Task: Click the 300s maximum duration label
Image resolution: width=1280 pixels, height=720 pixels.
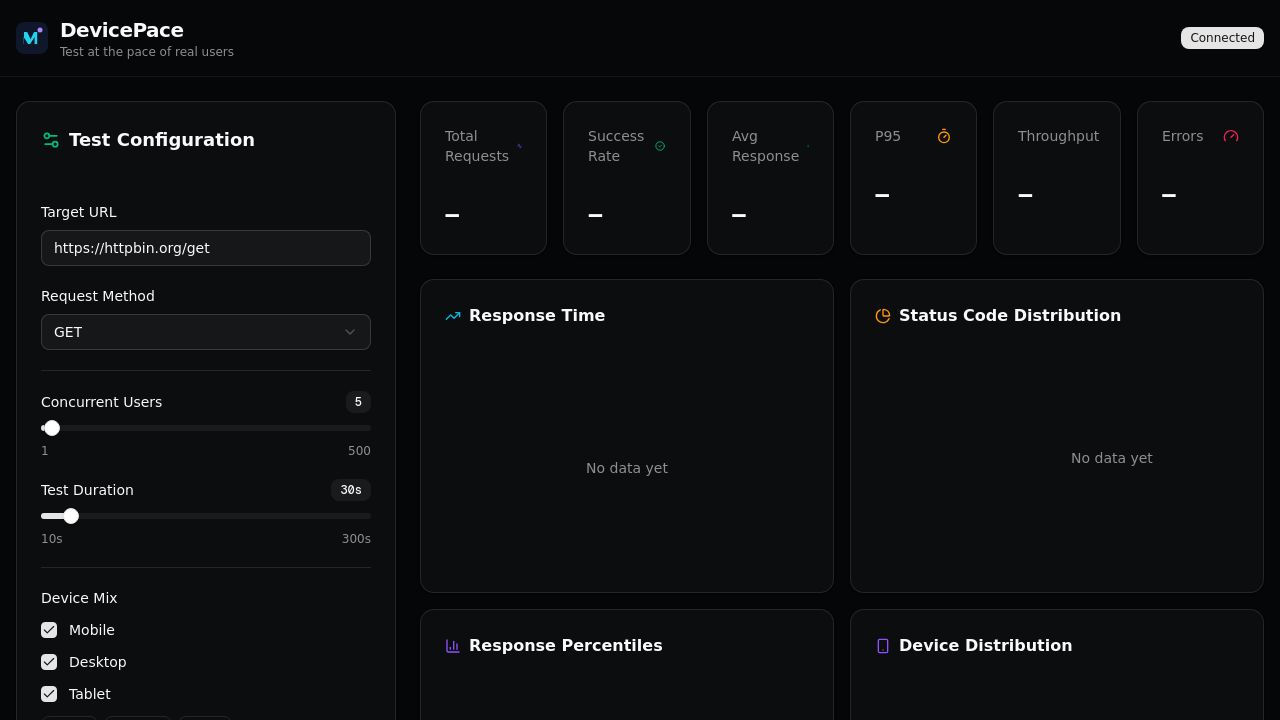Action: (356, 539)
